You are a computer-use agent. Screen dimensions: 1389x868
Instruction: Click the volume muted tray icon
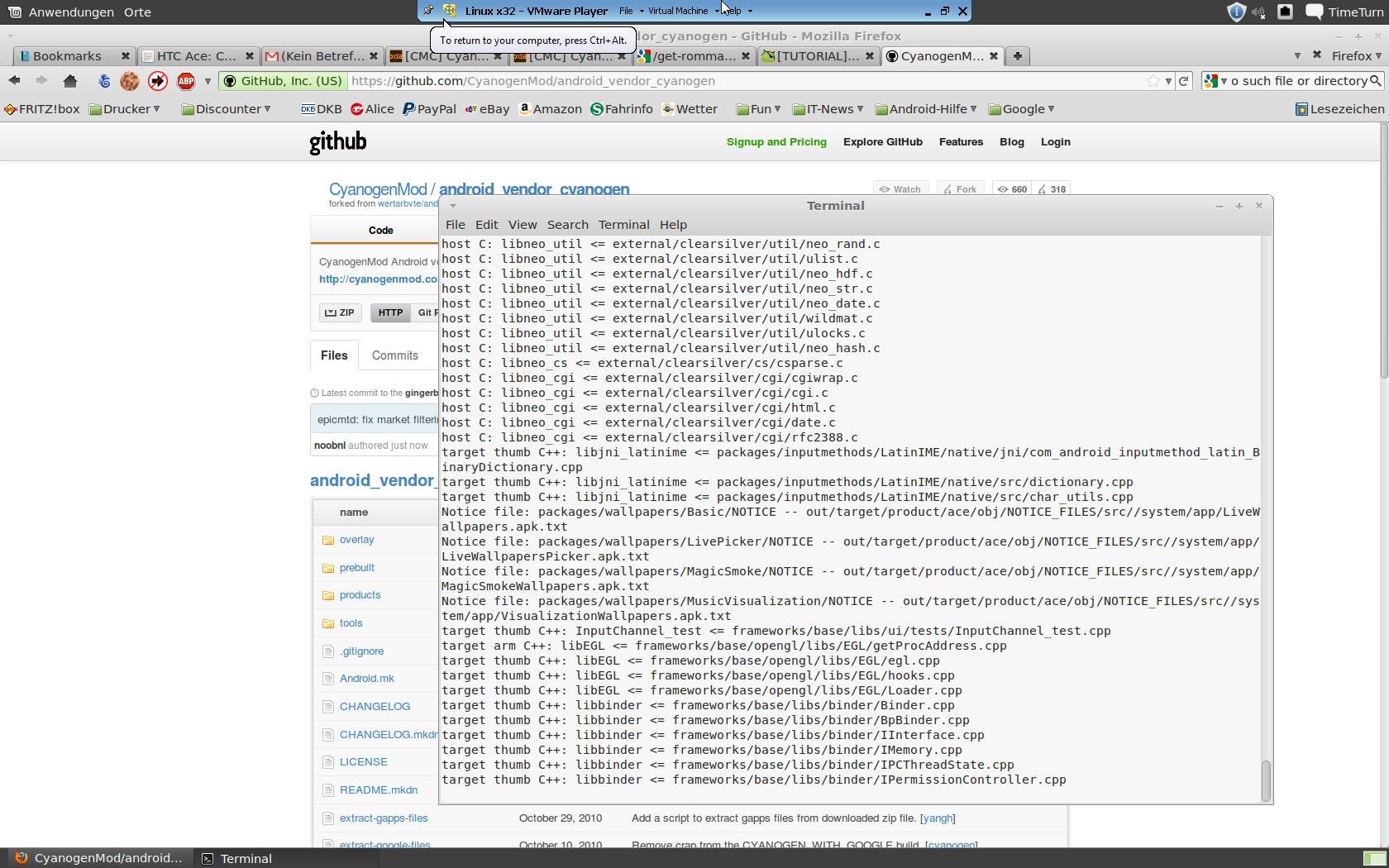click(1259, 12)
